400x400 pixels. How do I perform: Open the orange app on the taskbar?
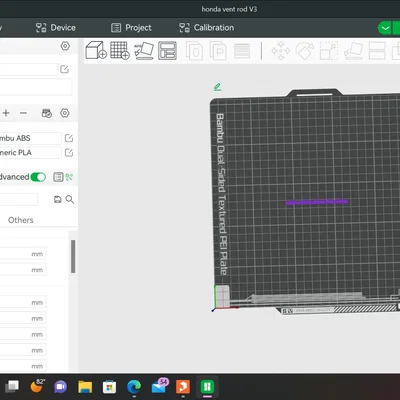point(183,387)
